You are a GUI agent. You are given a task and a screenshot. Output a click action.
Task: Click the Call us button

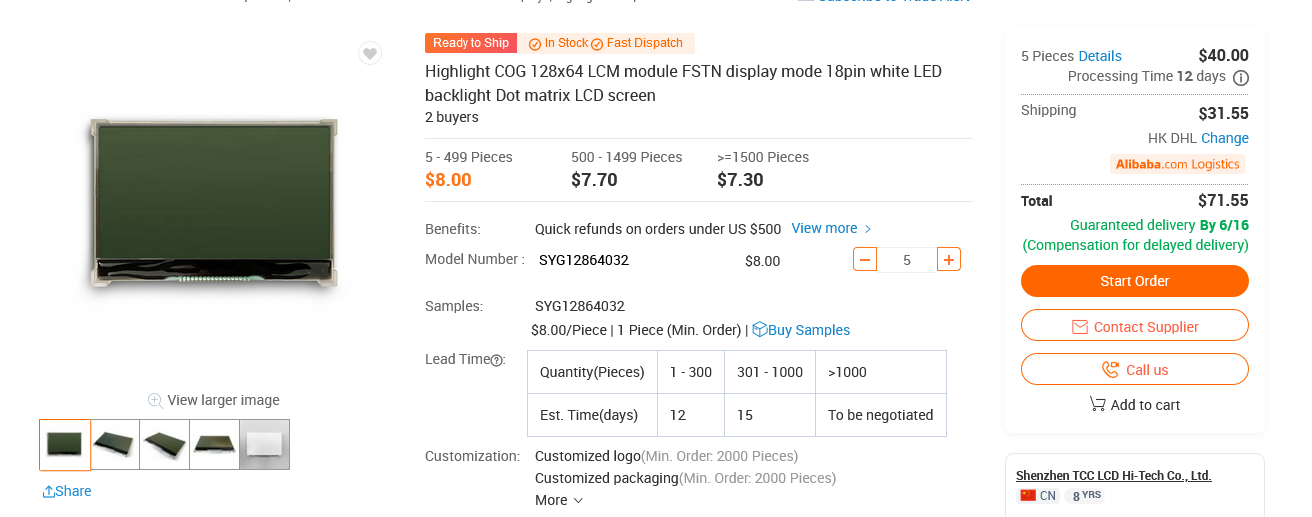(1135, 369)
